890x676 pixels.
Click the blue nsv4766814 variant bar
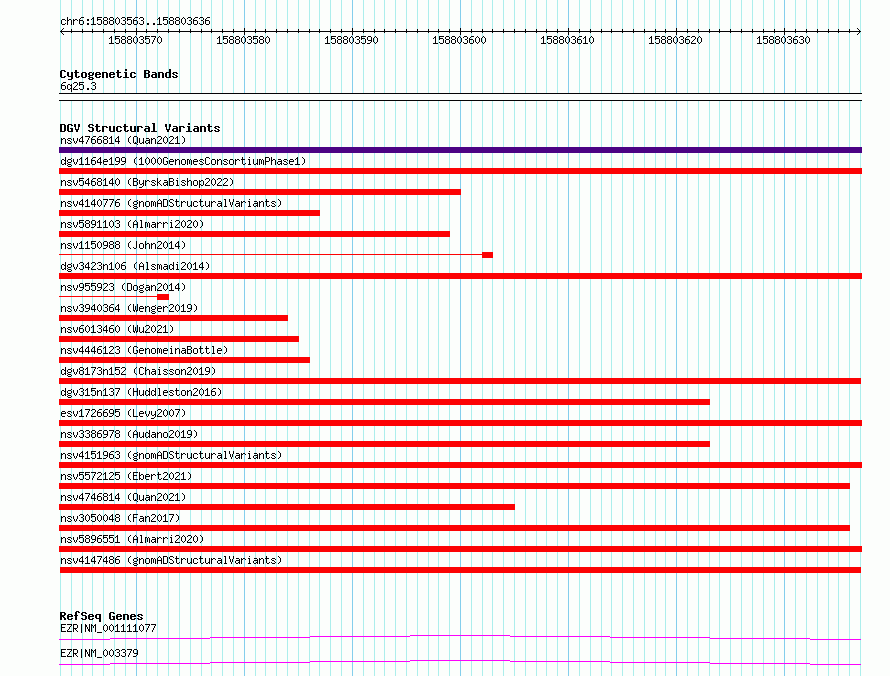[x=460, y=150]
